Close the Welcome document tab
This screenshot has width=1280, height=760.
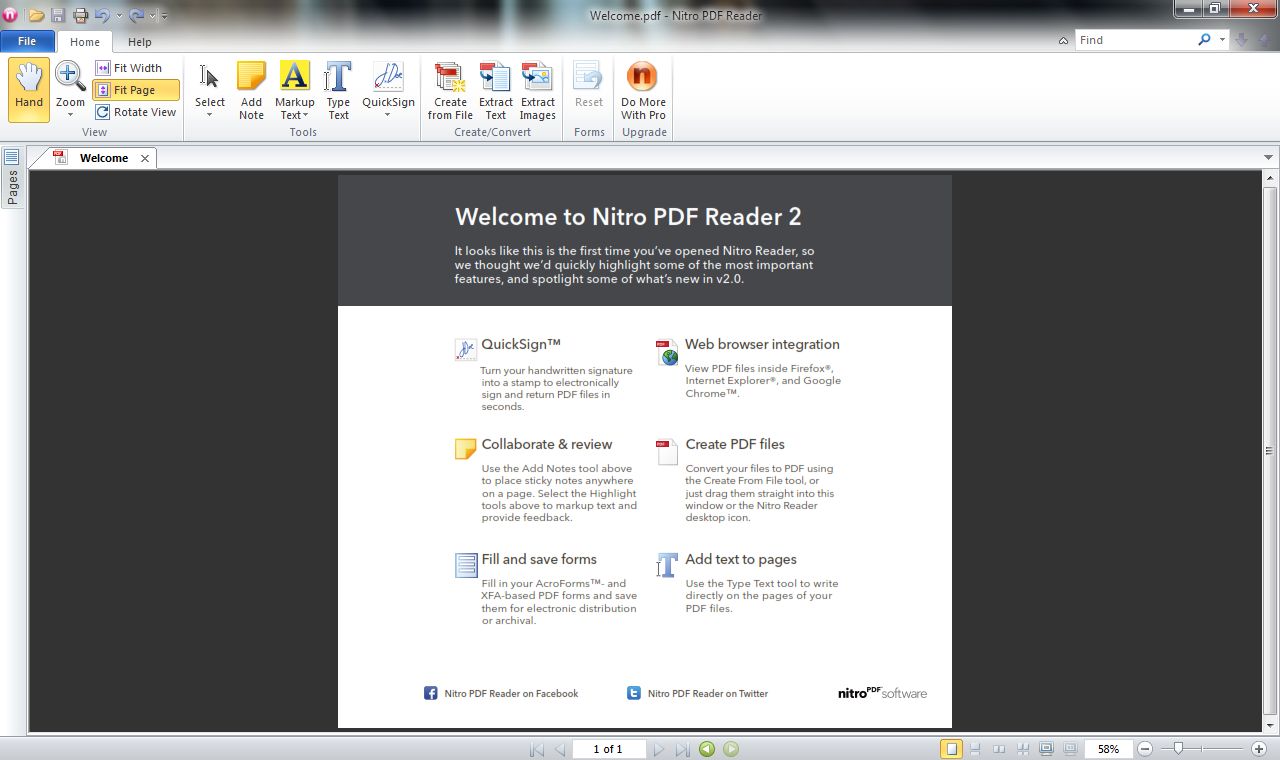point(145,158)
